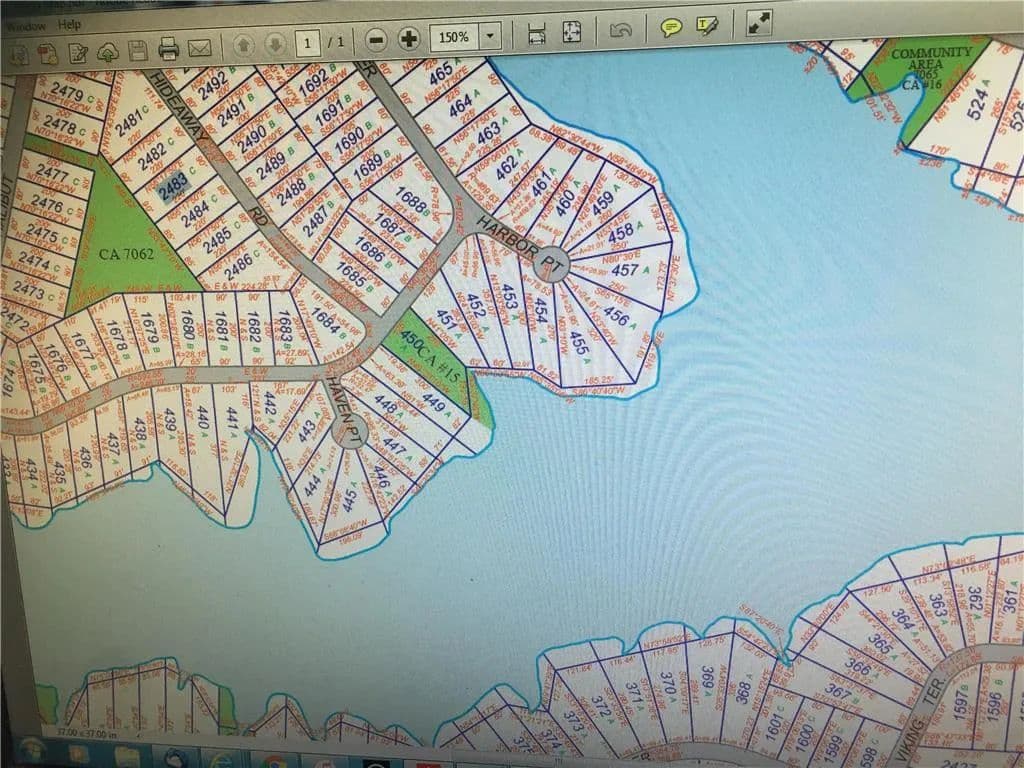Open the Help menu
Viewport: 1024px width, 768px height.
69,25
